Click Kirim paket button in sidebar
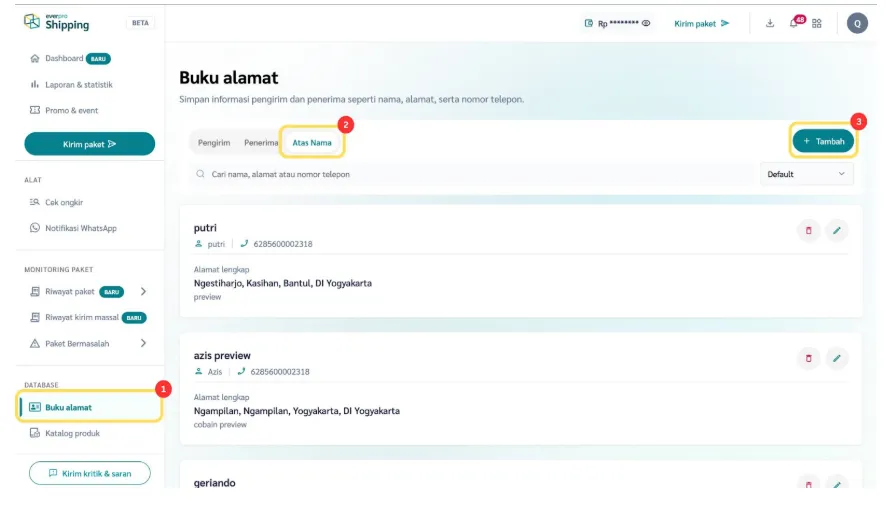886x505 pixels. (89, 144)
